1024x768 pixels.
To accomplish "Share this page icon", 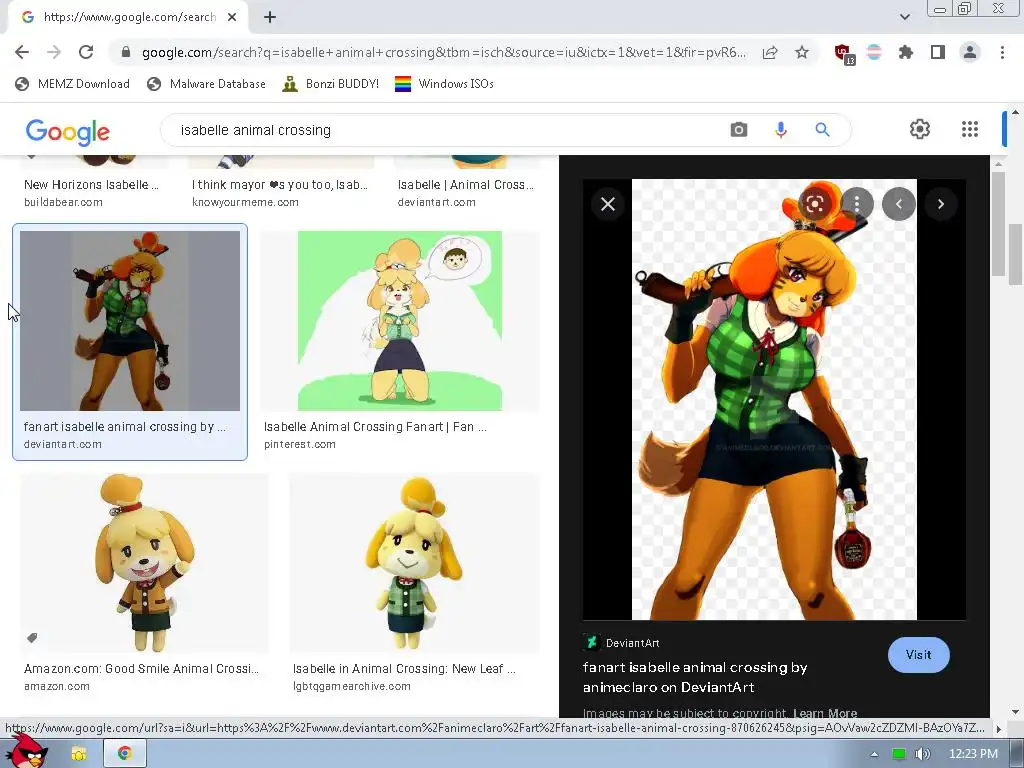I will 770,52.
